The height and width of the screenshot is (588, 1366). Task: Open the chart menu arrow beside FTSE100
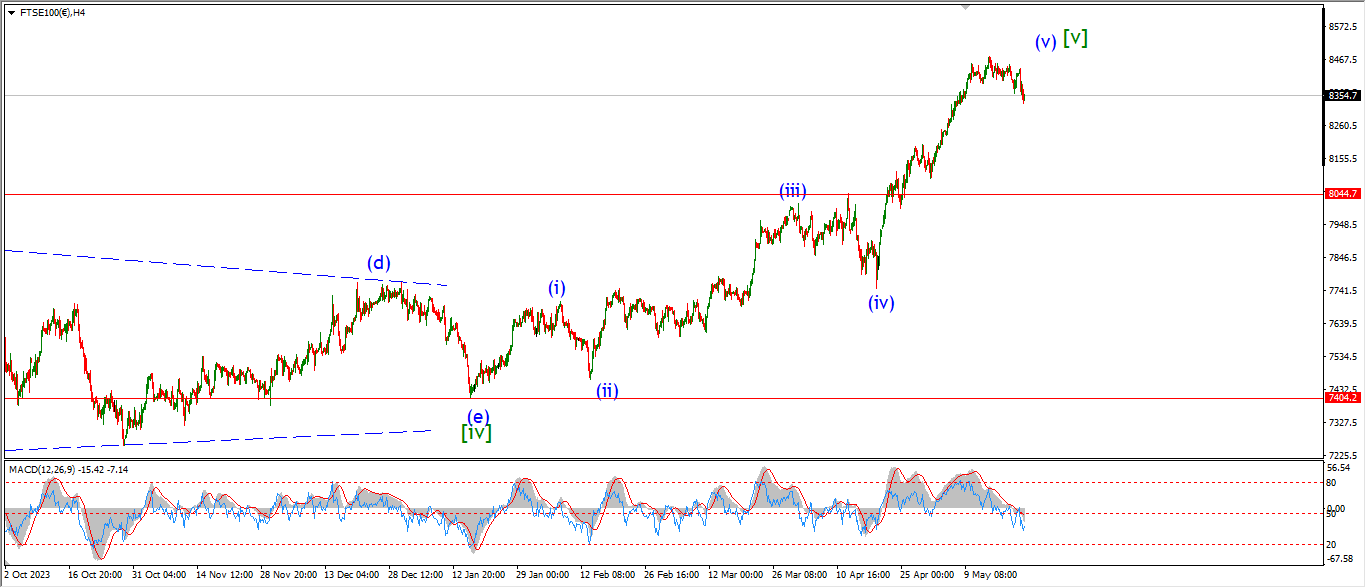(x=11, y=12)
